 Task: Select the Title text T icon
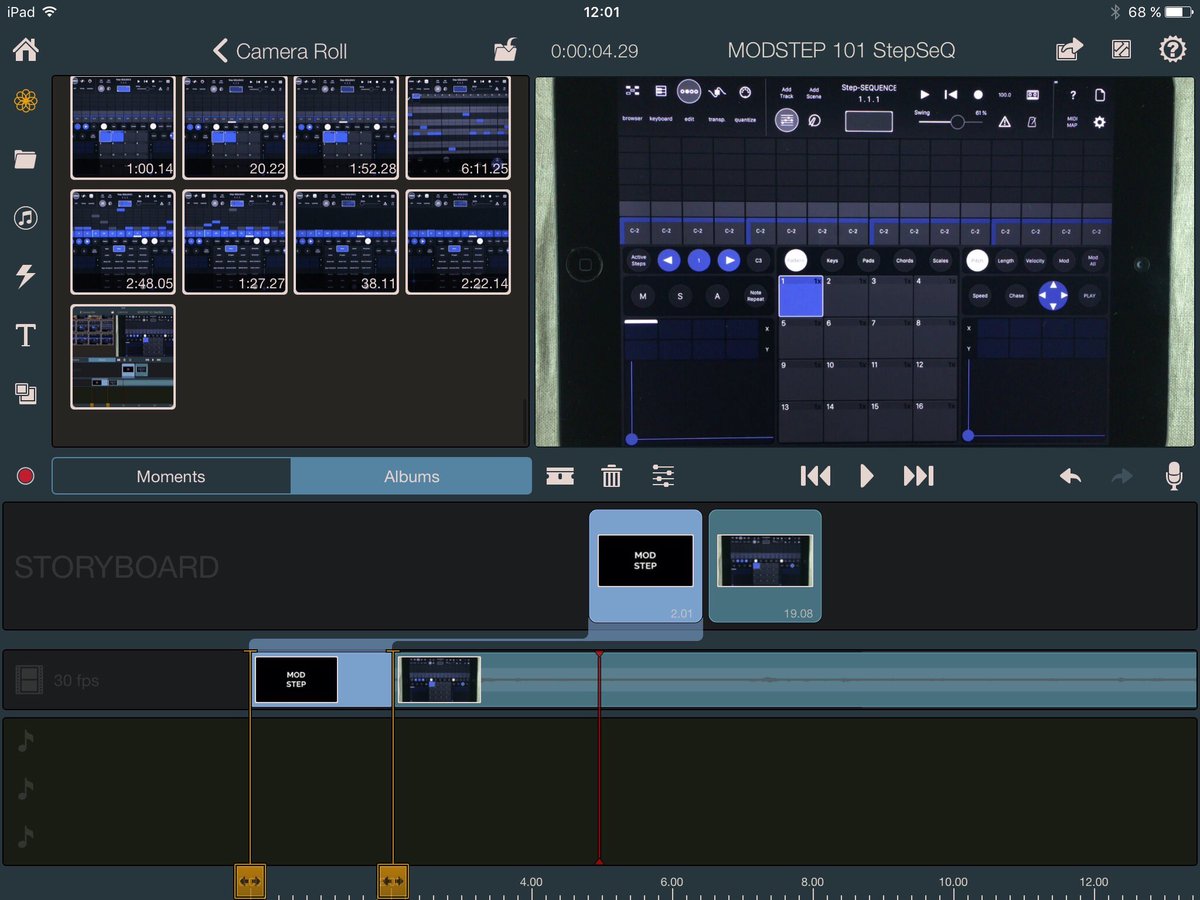coord(25,335)
